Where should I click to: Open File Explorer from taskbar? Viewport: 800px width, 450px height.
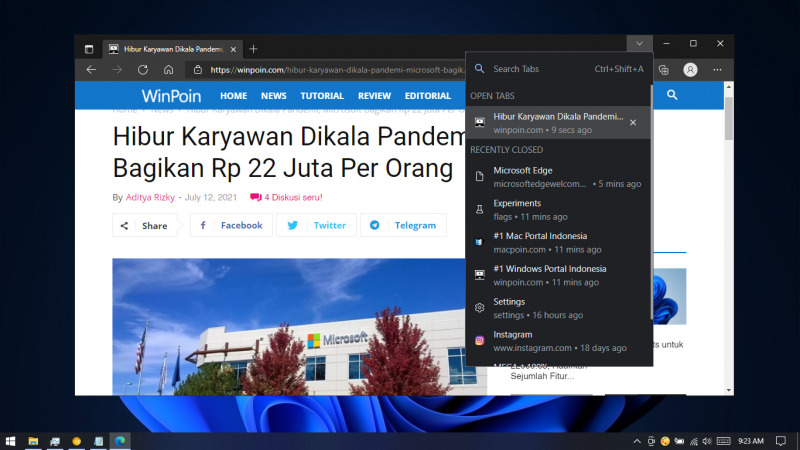point(33,441)
